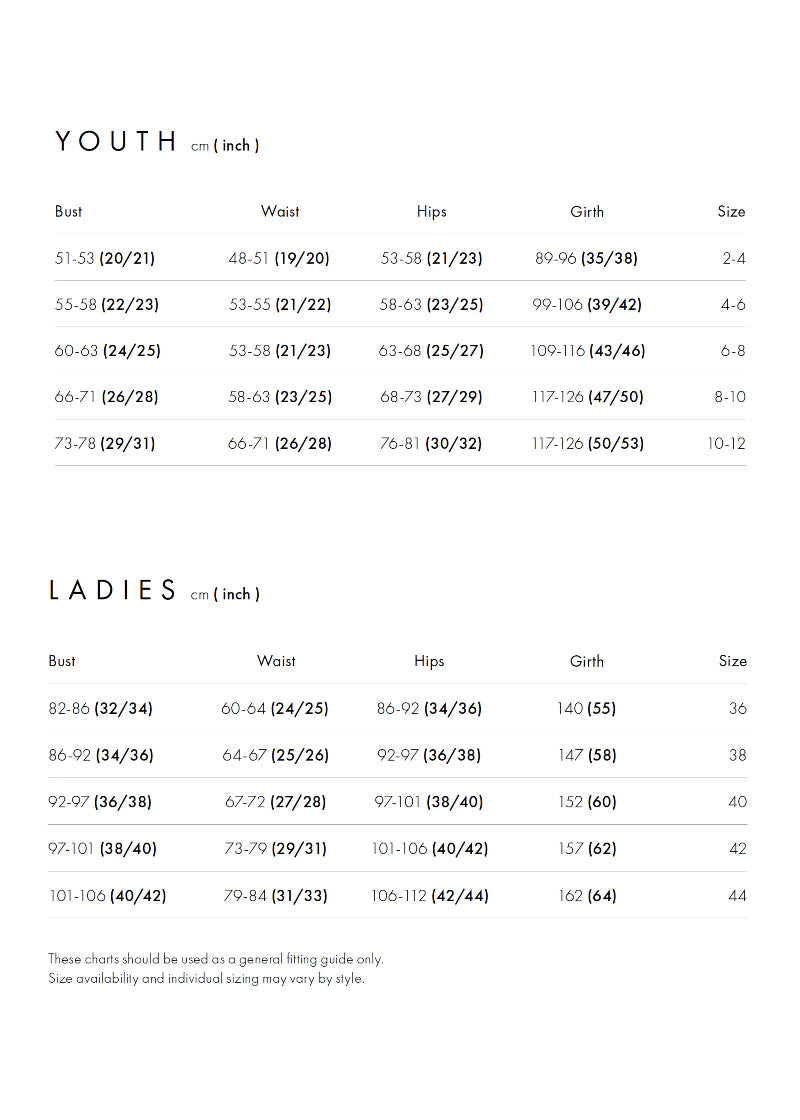Click Youth size 2-4
Screen dimensions: 800x1120
pyautogui.click(x=734, y=258)
